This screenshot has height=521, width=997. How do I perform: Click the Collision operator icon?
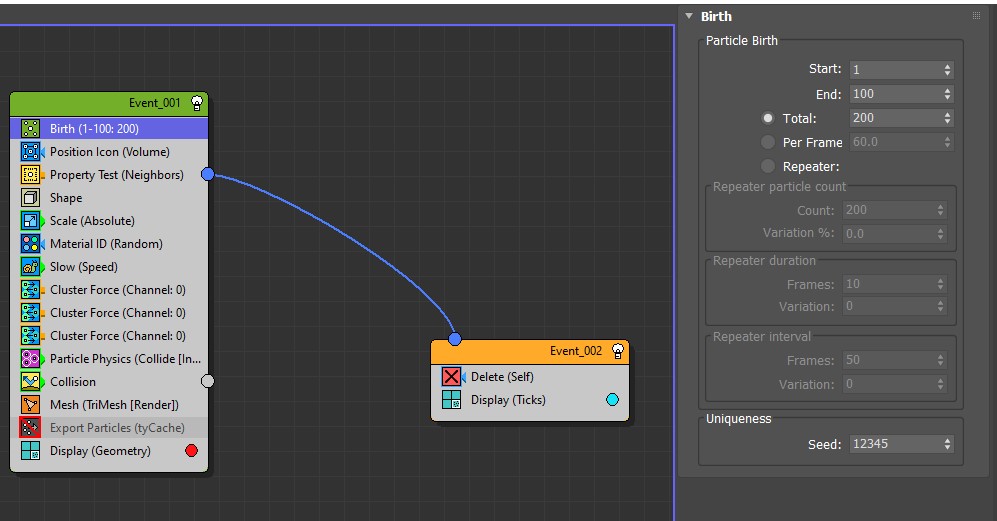[30, 382]
